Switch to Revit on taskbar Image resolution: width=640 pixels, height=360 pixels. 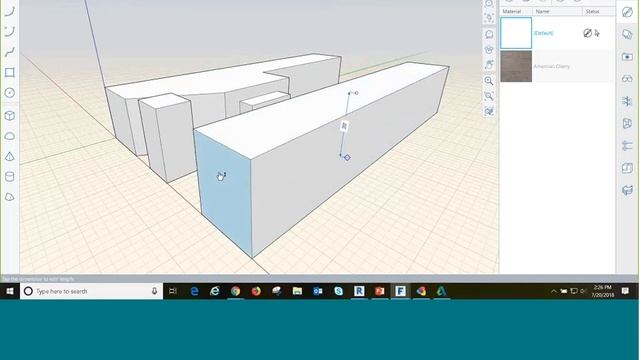point(359,291)
